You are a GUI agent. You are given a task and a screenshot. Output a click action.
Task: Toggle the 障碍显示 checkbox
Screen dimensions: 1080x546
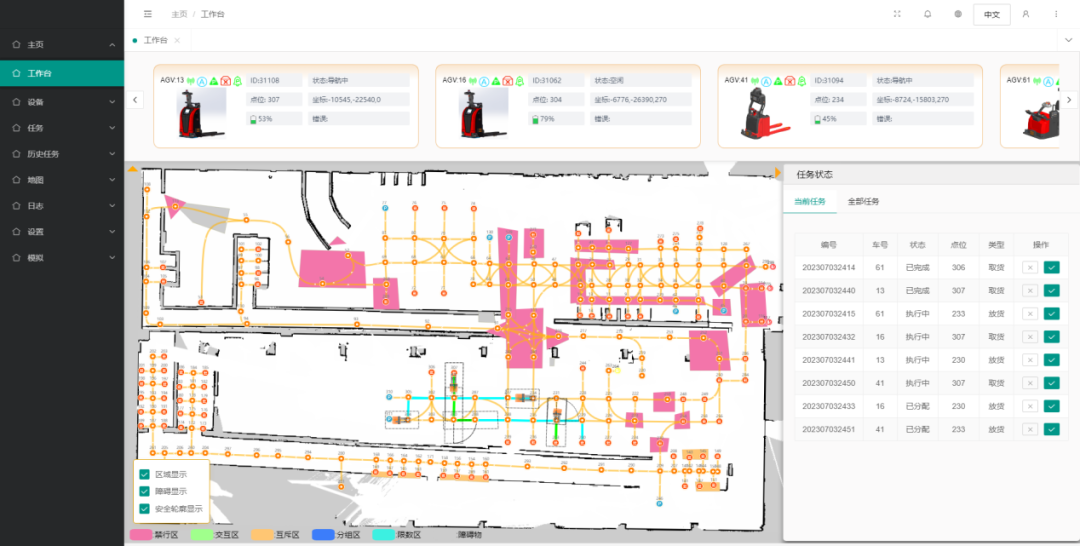[x=145, y=491]
